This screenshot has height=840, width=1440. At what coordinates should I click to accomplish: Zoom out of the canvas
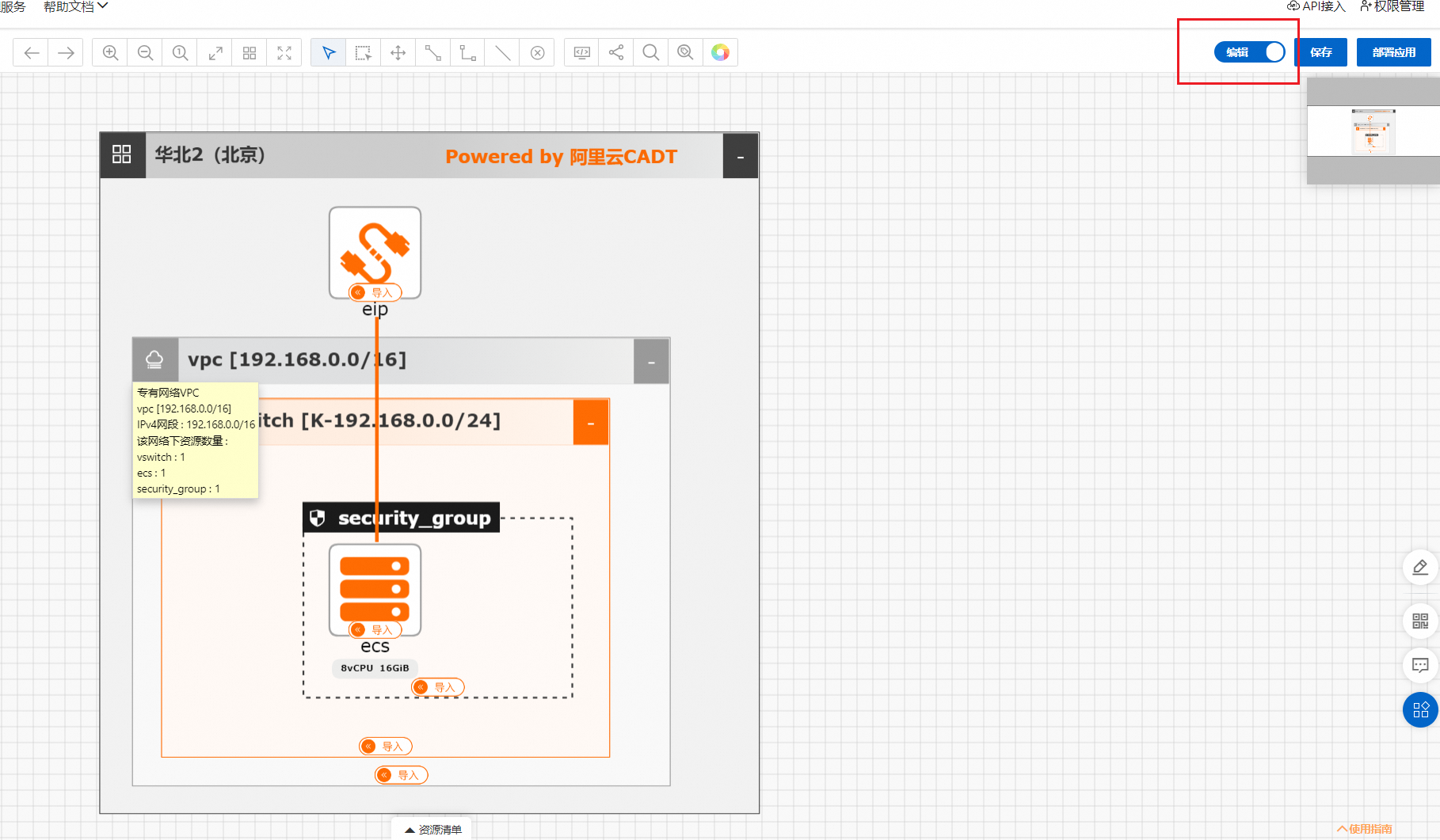[146, 53]
